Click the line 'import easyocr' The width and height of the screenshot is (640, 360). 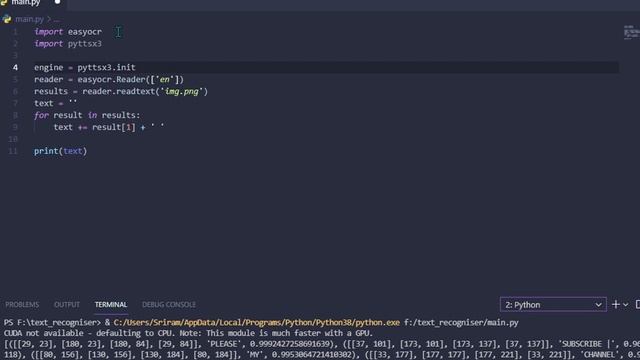pyautogui.click(x=68, y=32)
